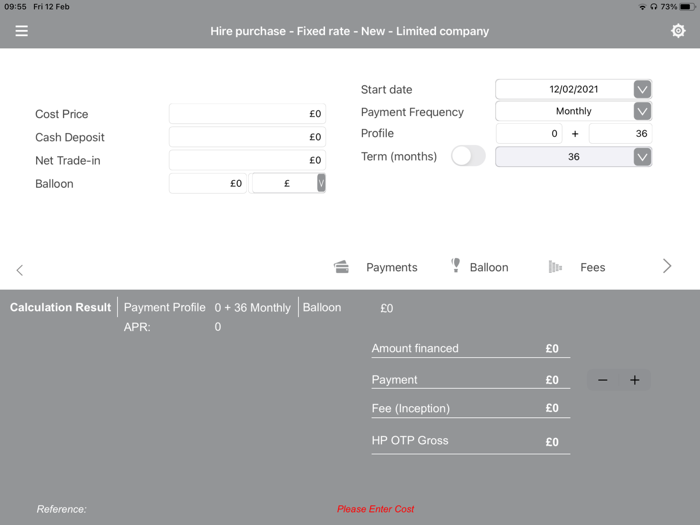Viewport: 700px width, 525px height.
Task: Open the Balloon currency type dropdown
Action: (321, 183)
